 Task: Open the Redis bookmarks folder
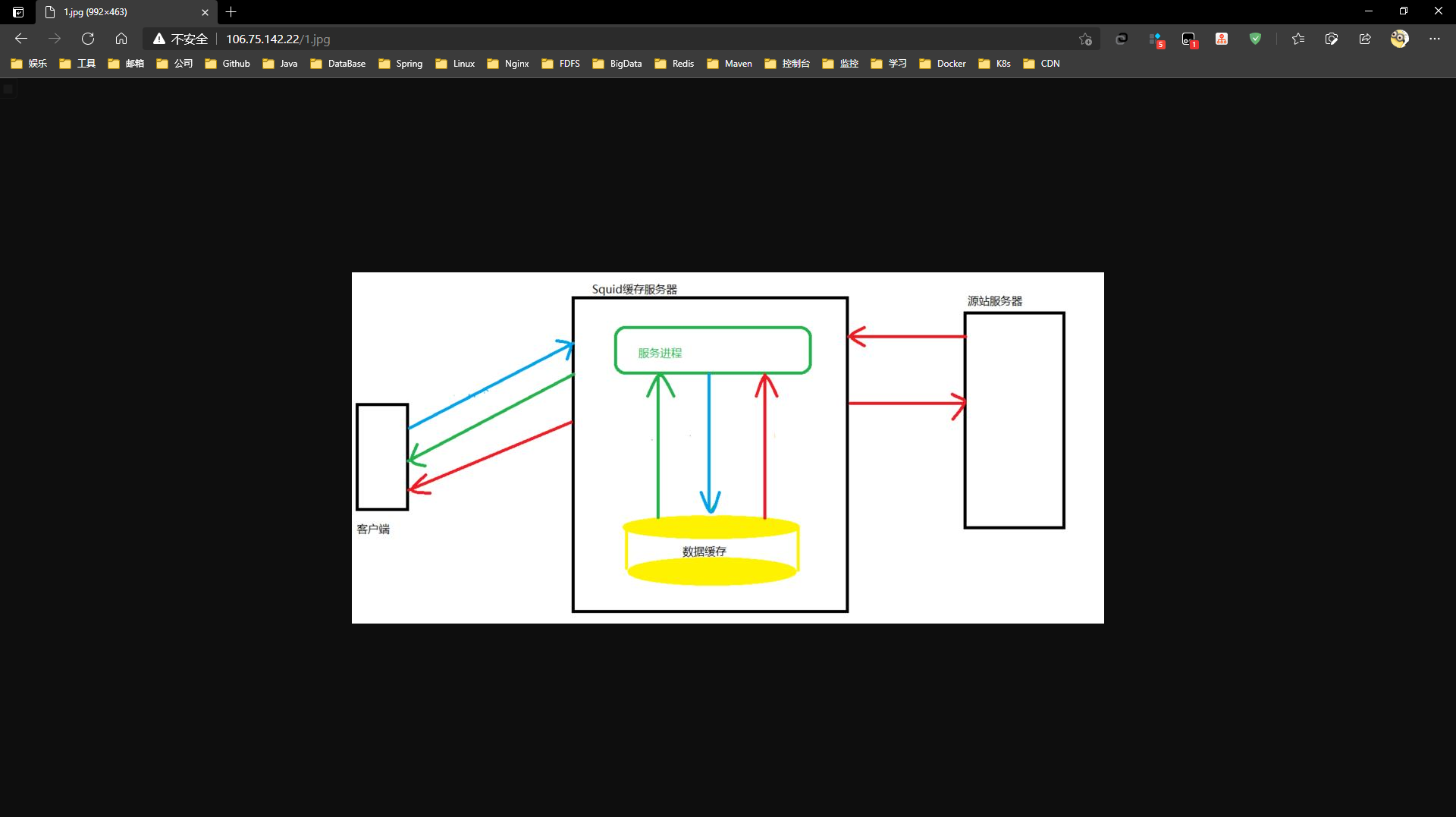674,64
